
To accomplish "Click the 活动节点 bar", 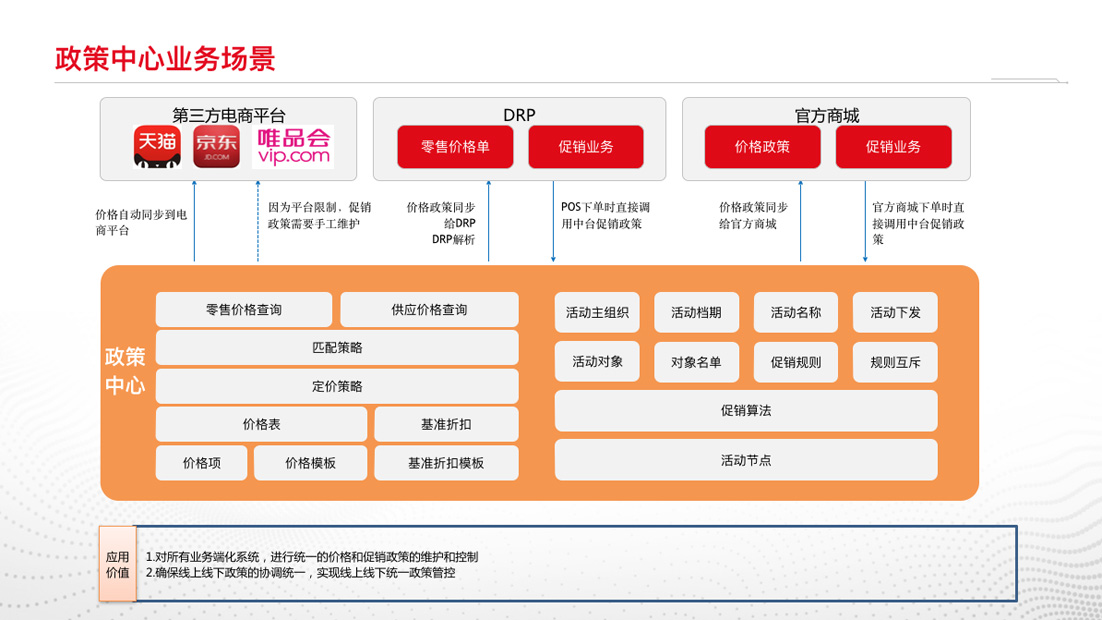I will tap(746, 460).
